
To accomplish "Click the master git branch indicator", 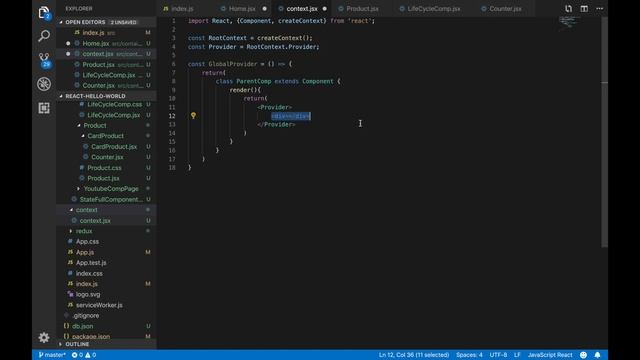I will click(x=52, y=355).
